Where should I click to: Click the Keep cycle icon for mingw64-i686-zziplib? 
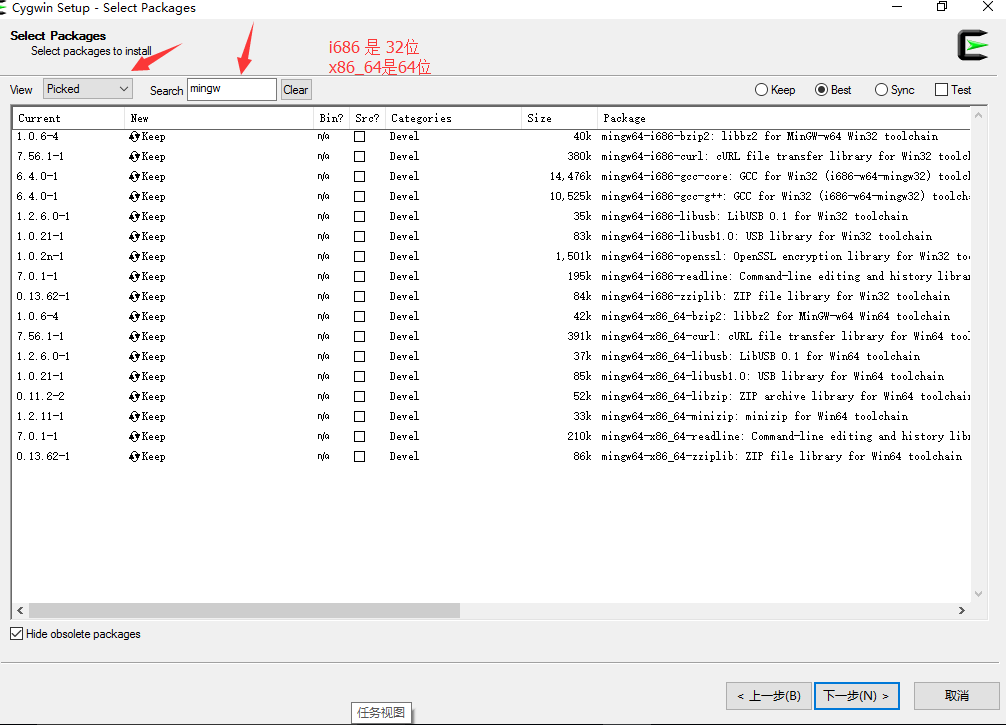[x=134, y=296]
